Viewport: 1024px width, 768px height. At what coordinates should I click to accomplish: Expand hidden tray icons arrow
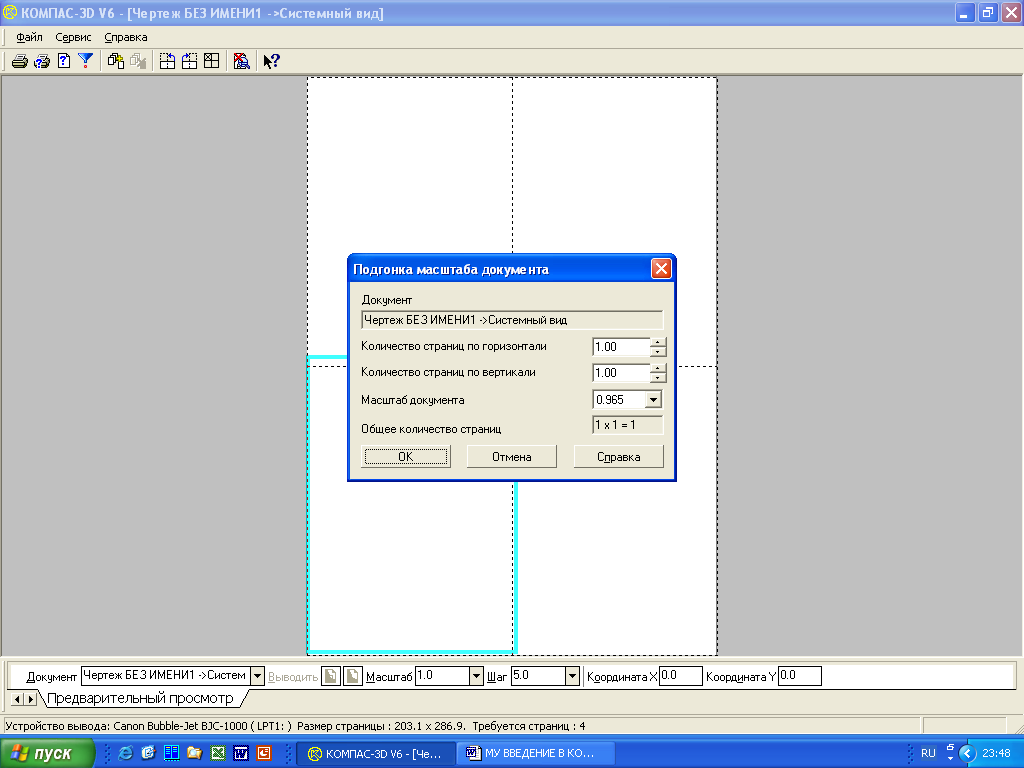[x=967, y=753]
